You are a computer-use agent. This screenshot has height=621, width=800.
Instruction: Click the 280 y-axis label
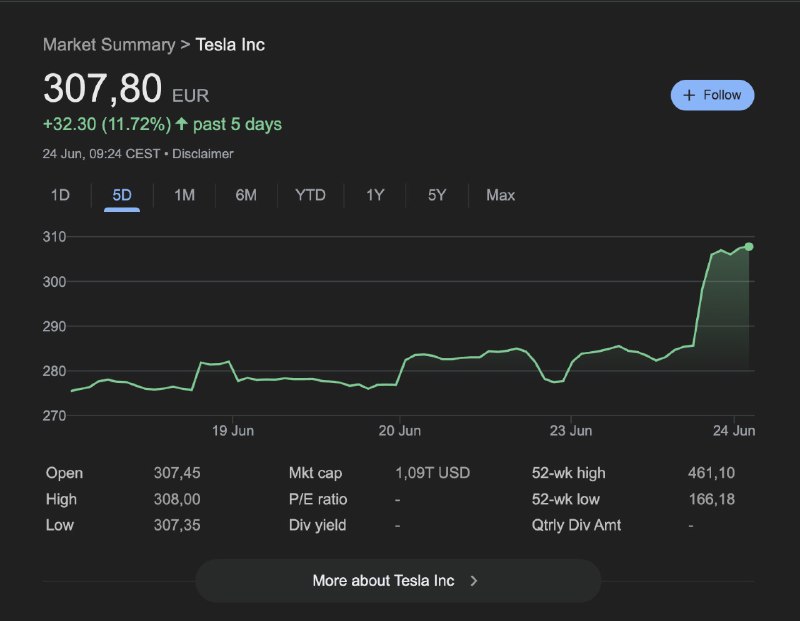54,371
